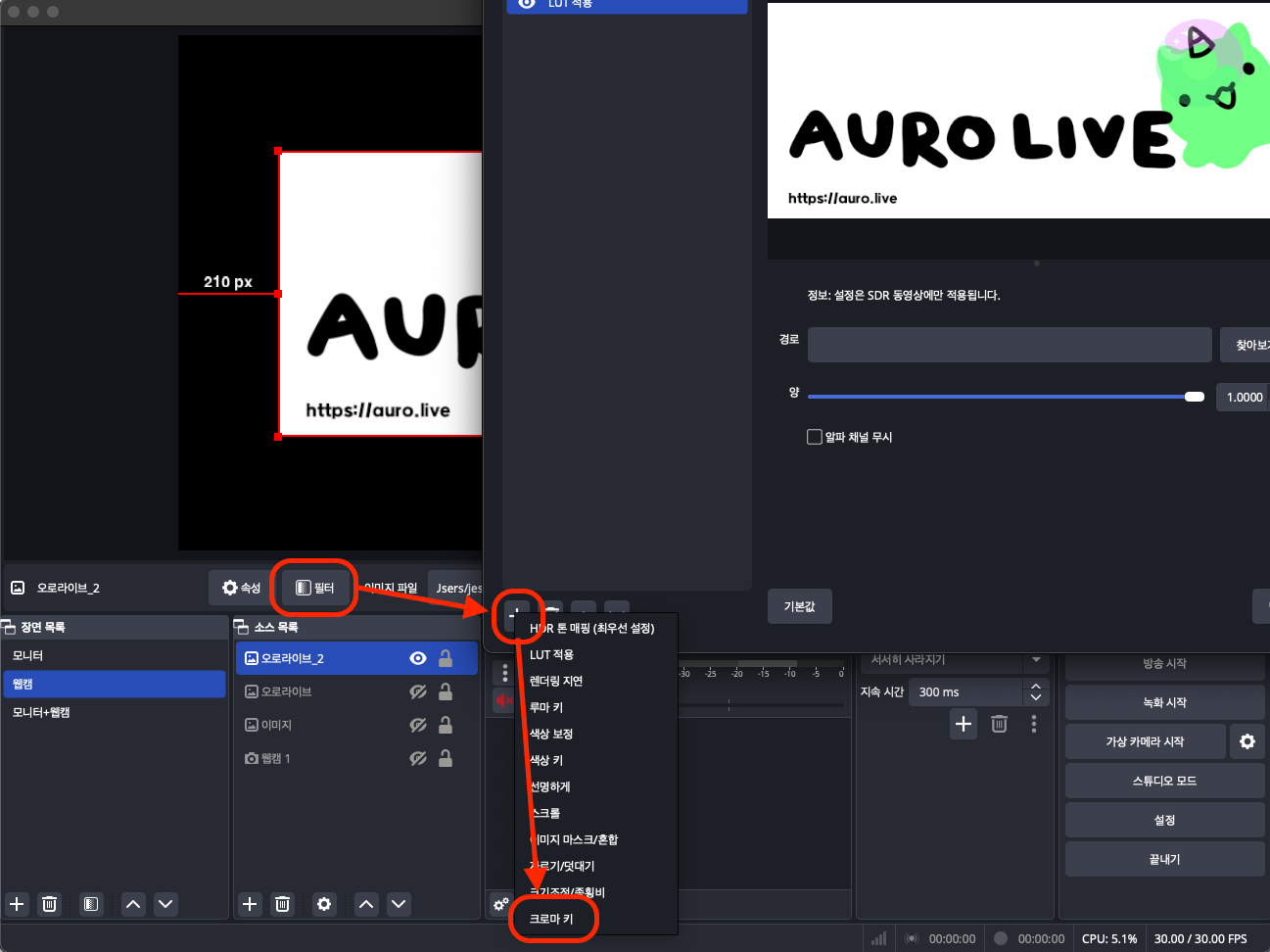Move the selected source up
The width and height of the screenshot is (1270, 952).
click(x=366, y=904)
